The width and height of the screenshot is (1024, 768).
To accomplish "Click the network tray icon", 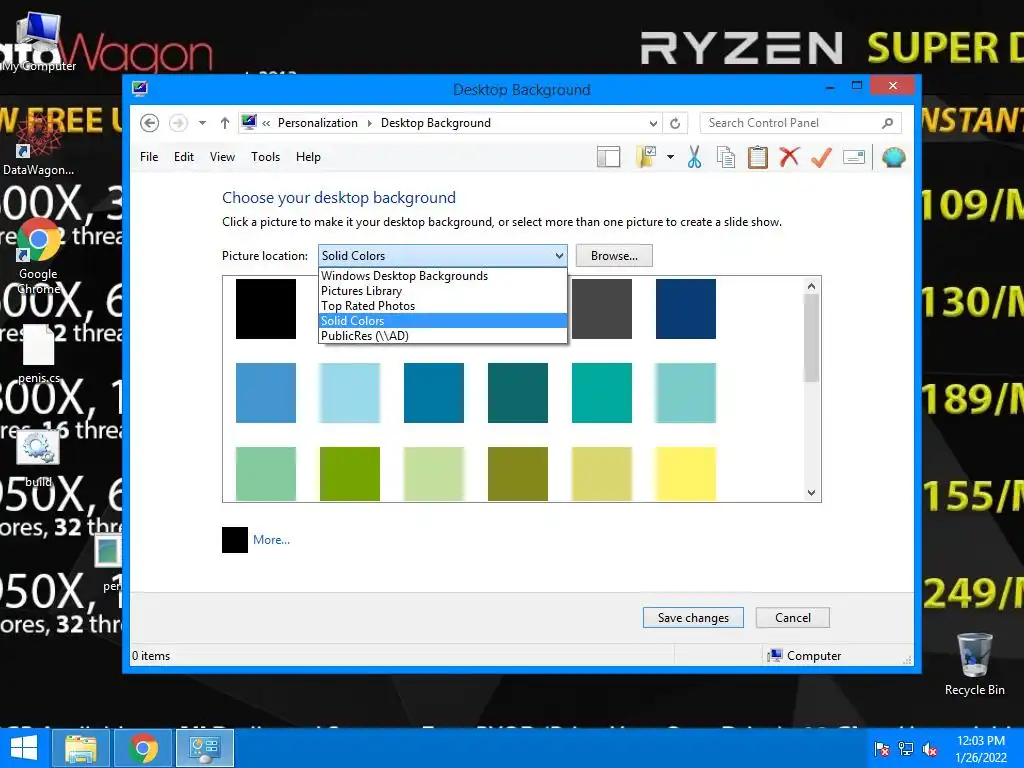I will click(x=906, y=749).
